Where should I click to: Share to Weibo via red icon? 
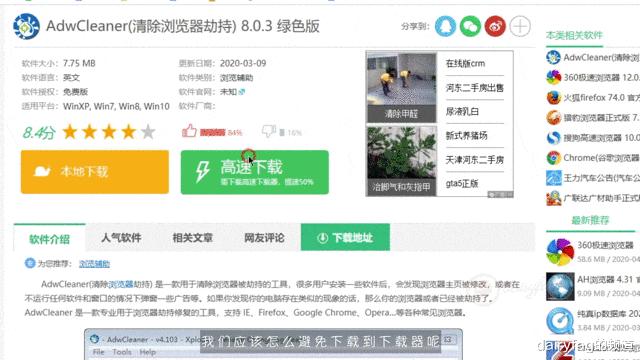pos(495,26)
